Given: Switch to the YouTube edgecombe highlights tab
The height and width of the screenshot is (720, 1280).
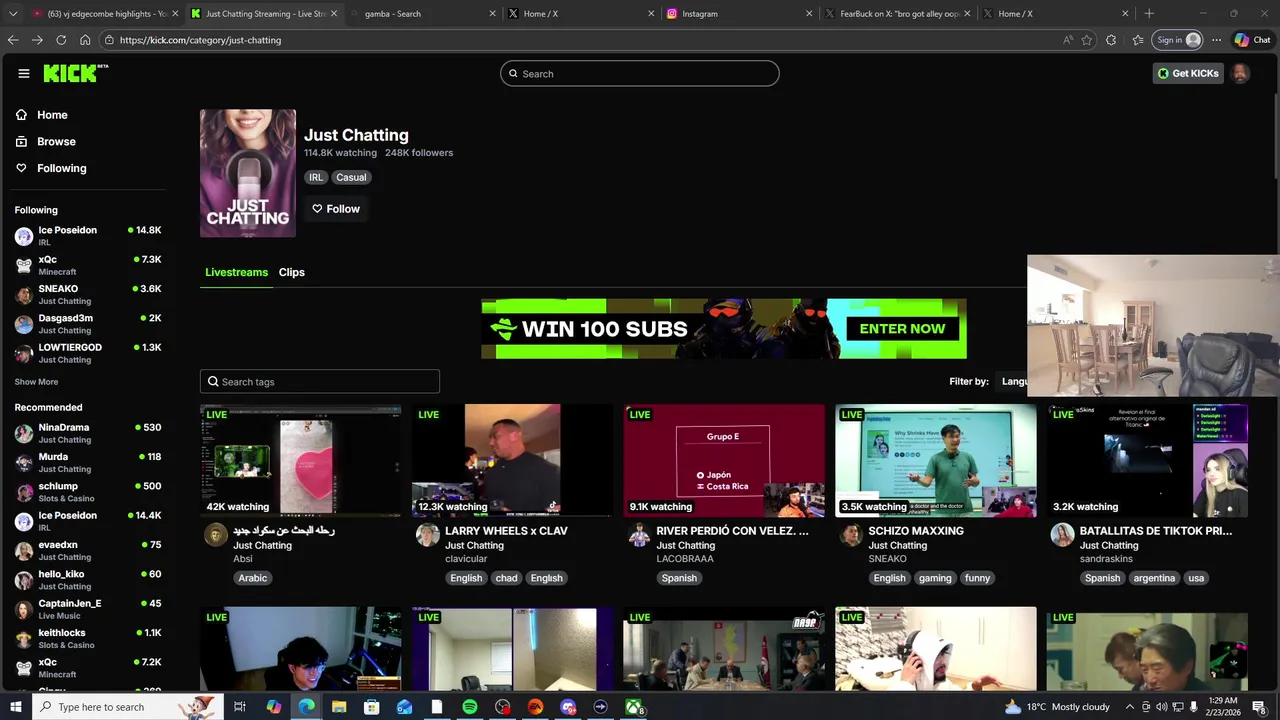Looking at the screenshot, I should (x=103, y=14).
